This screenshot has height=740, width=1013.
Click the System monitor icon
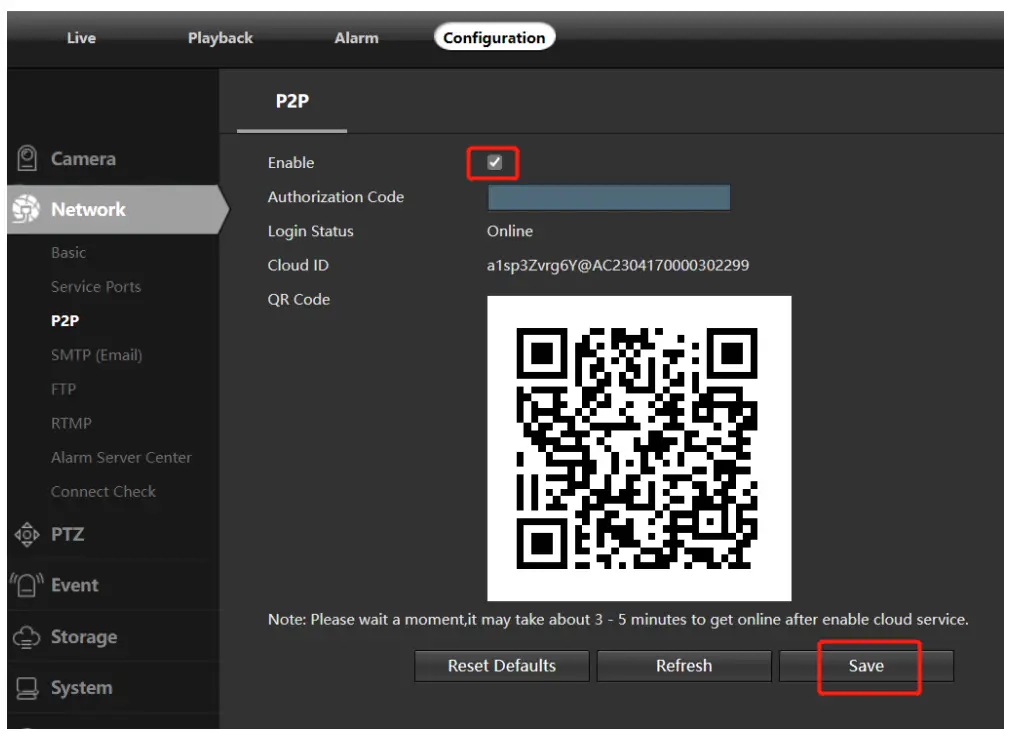point(27,689)
